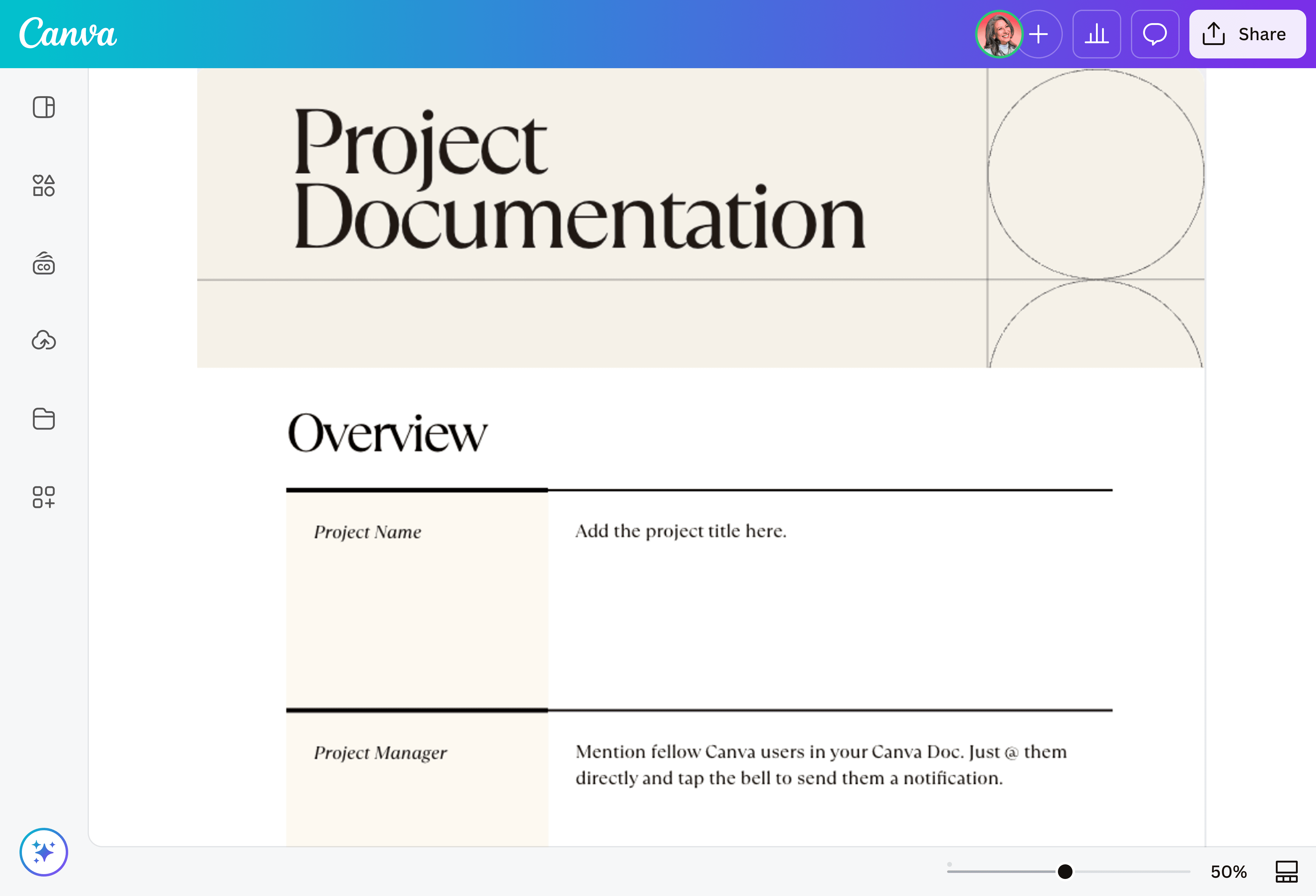The width and height of the screenshot is (1316, 896).
Task: Click the Share button
Action: tap(1248, 34)
